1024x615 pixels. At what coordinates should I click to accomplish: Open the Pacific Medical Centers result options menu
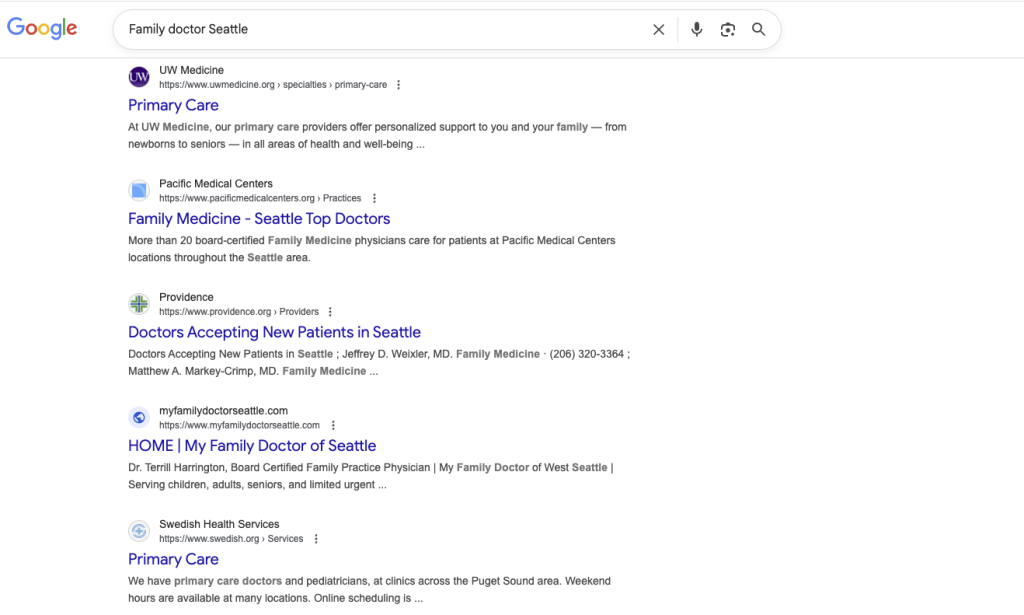pyautogui.click(x=373, y=198)
